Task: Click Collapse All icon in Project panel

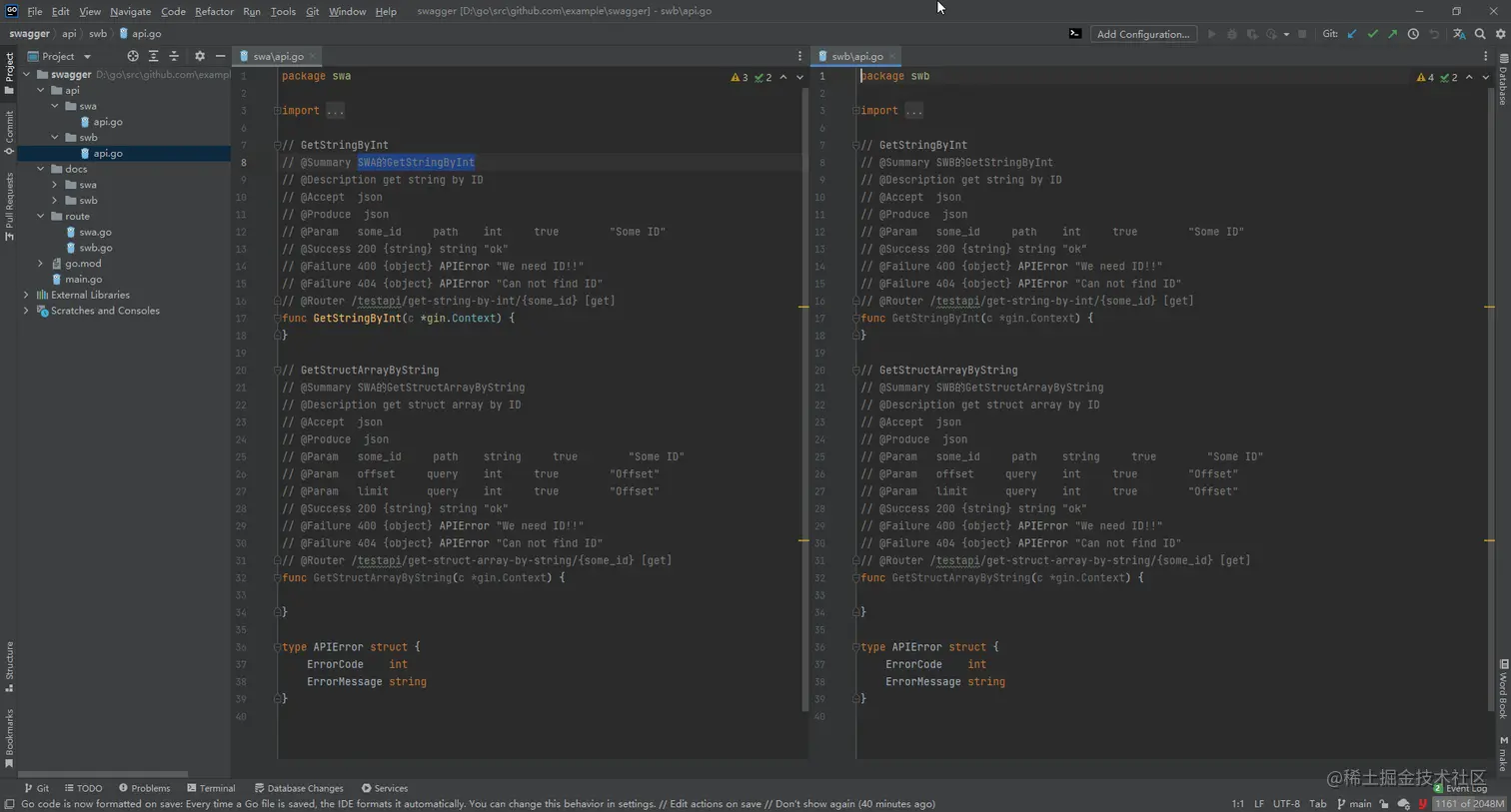Action: pos(174,56)
